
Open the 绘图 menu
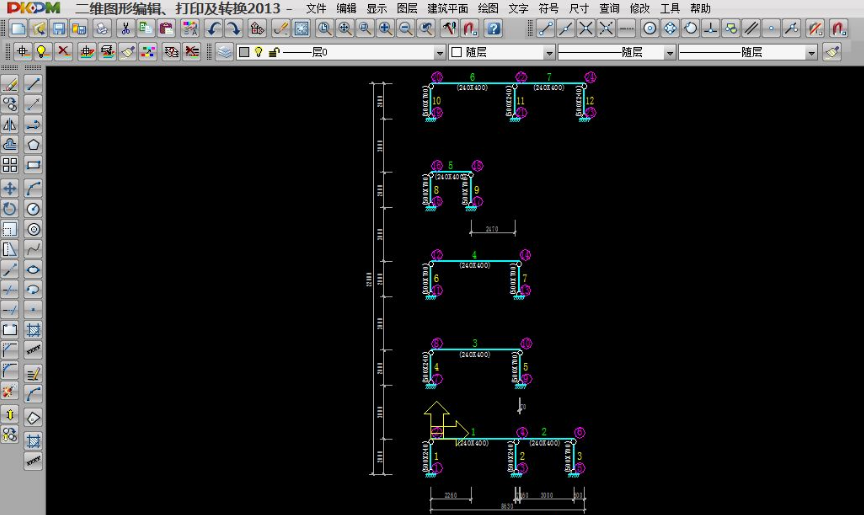[488, 8]
